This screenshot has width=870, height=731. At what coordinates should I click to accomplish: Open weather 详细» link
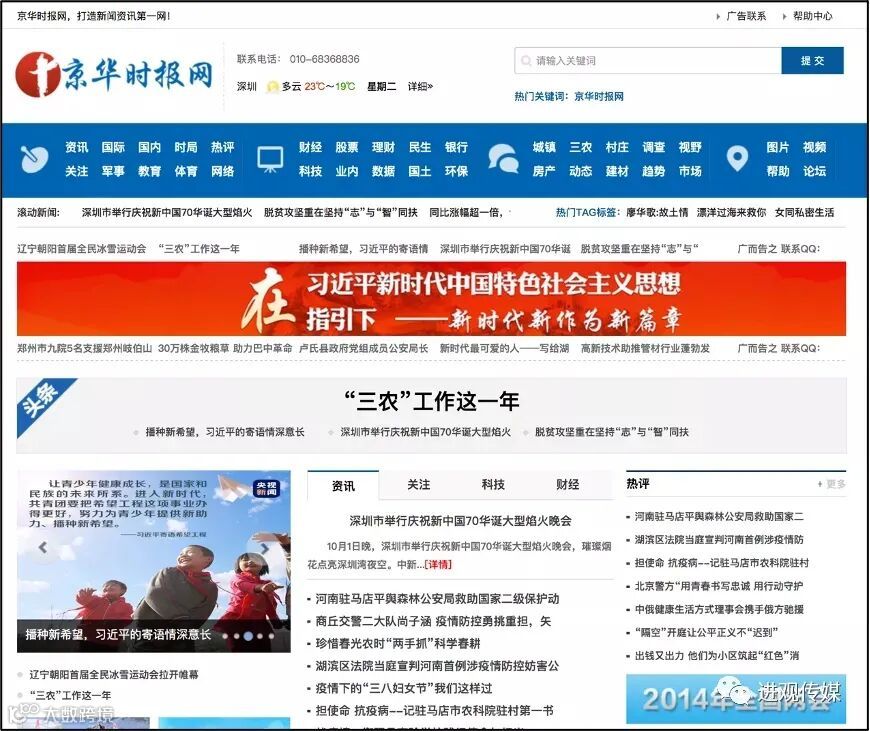click(x=420, y=87)
